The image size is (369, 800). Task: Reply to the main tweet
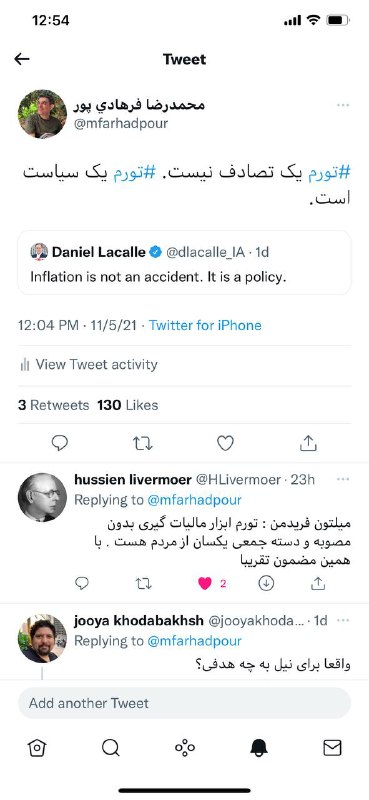click(x=60, y=443)
